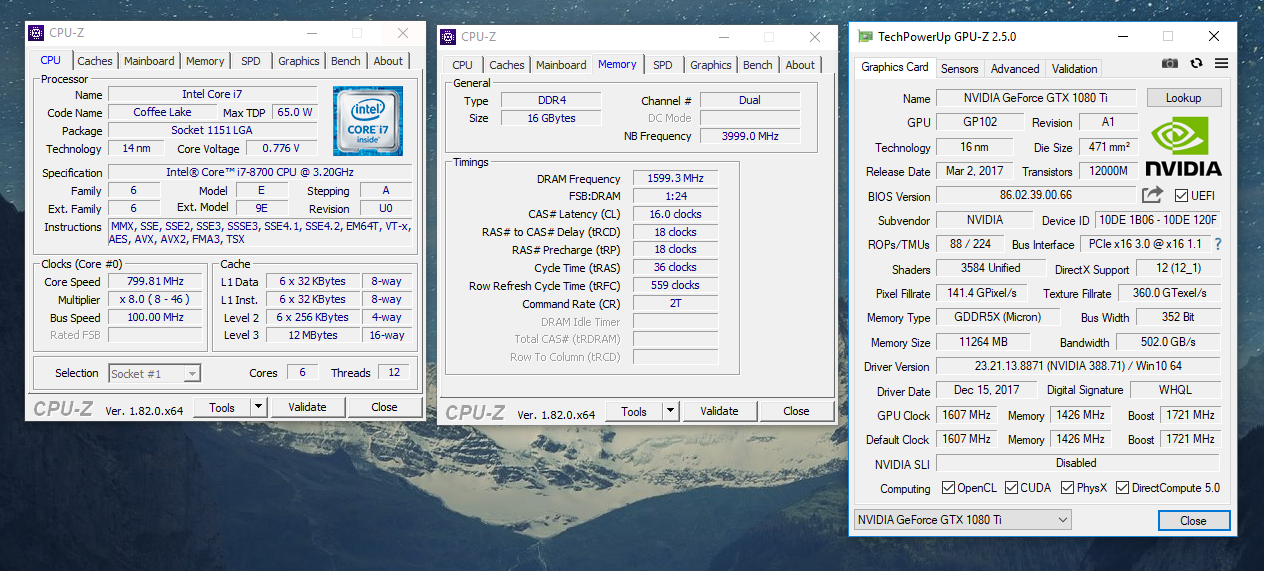Open the Validation tab in GPU-Z
The width and height of the screenshot is (1264, 571).
(x=1075, y=69)
